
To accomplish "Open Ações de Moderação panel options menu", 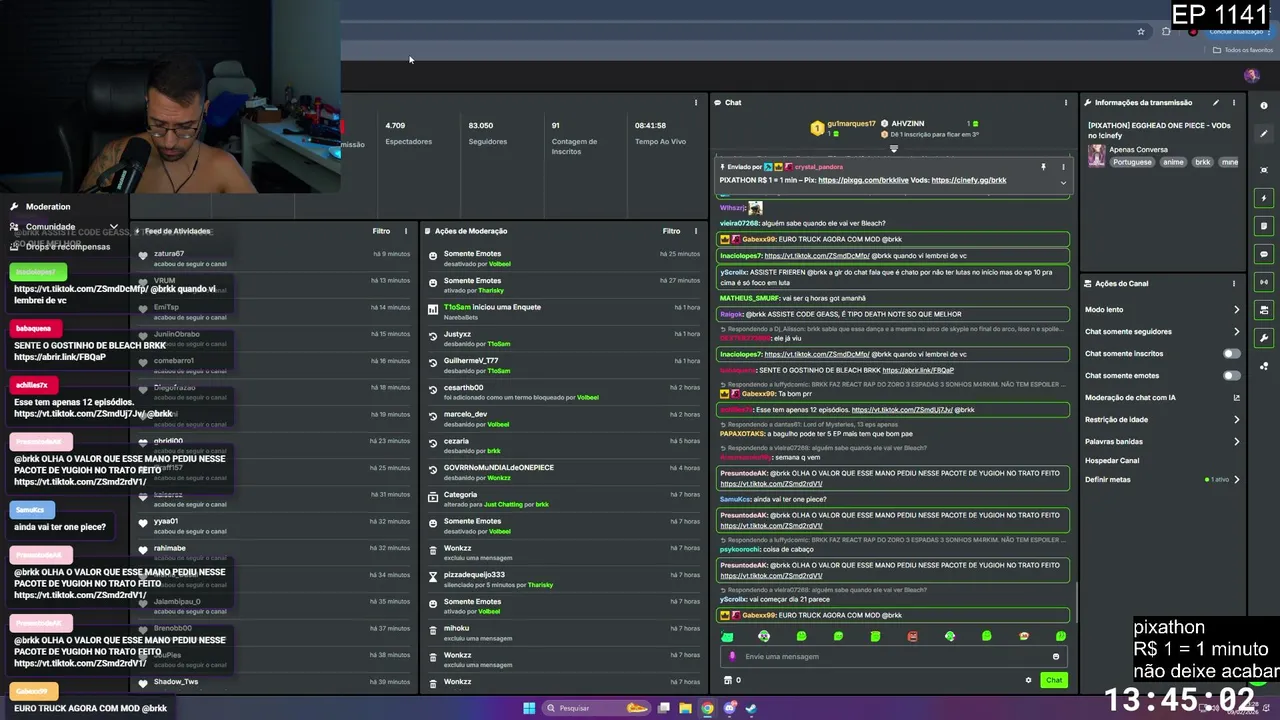I will (695, 231).
